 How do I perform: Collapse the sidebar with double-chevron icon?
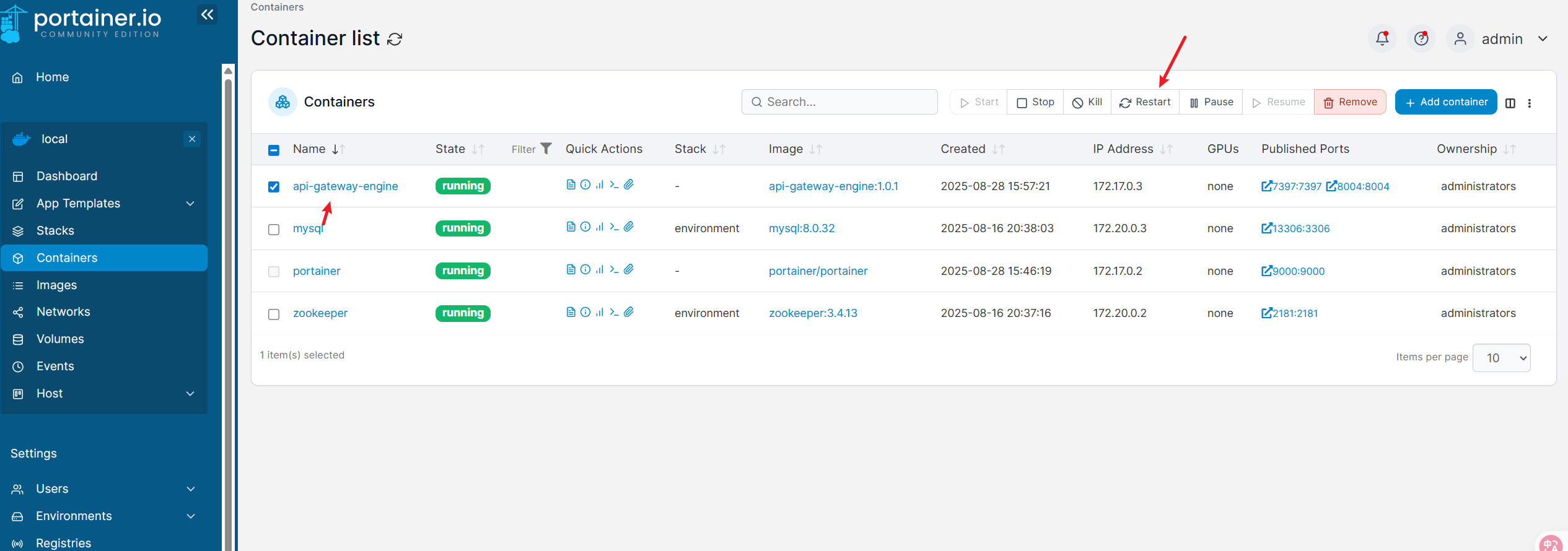click(208, 14)
